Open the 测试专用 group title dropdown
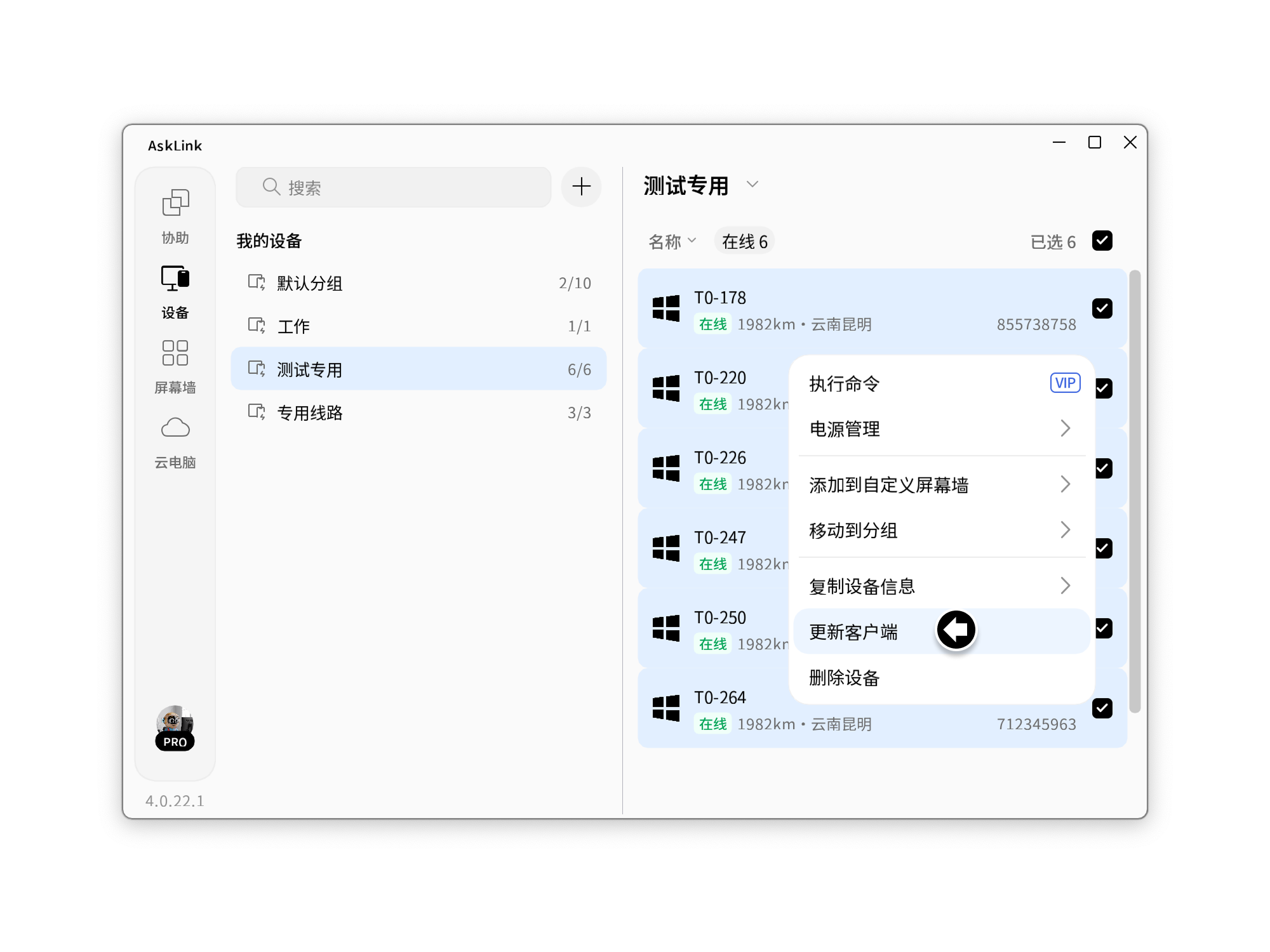This screenshot has height=952, width=1270. [753, 185]
